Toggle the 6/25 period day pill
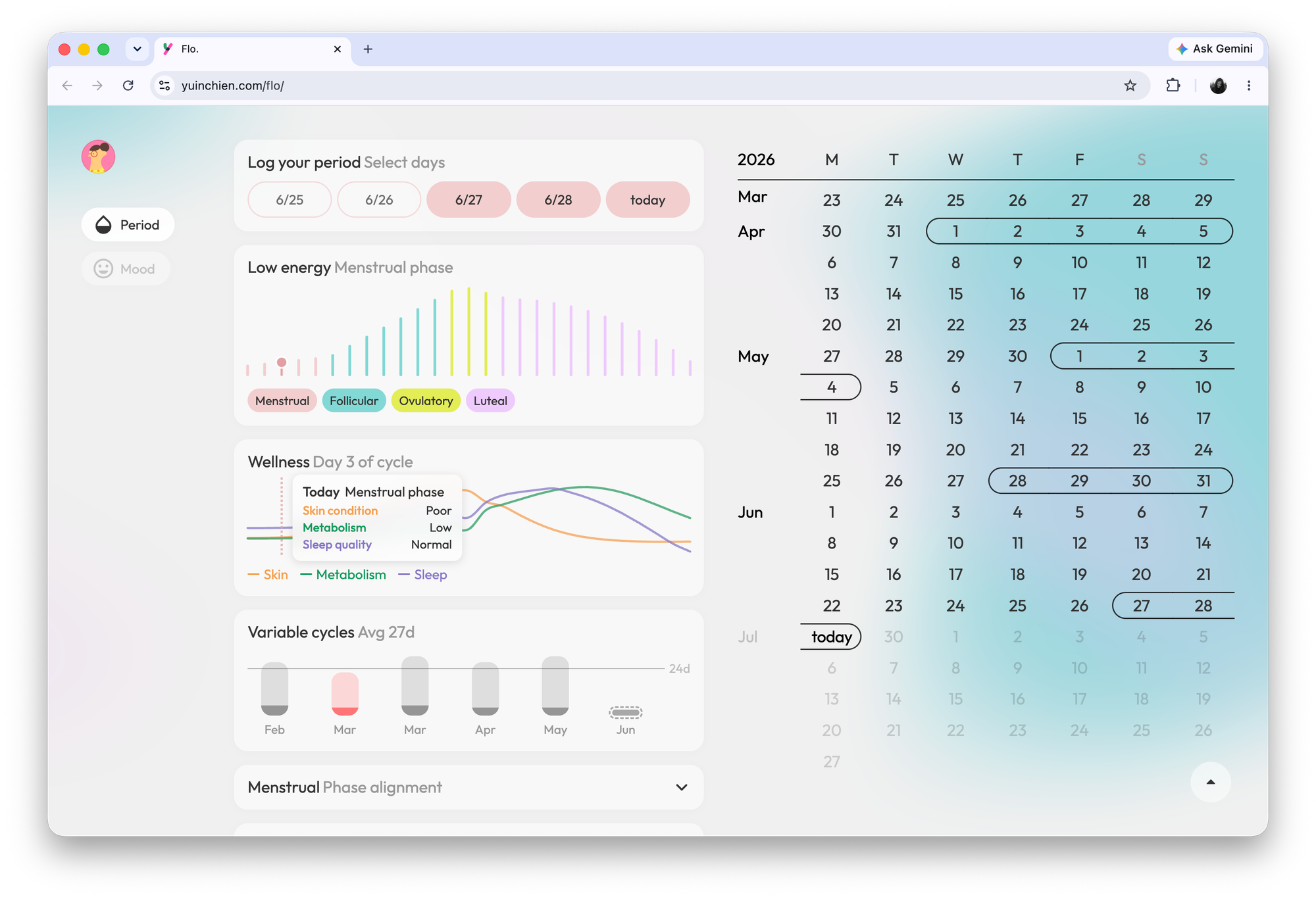 coord(290,200)
